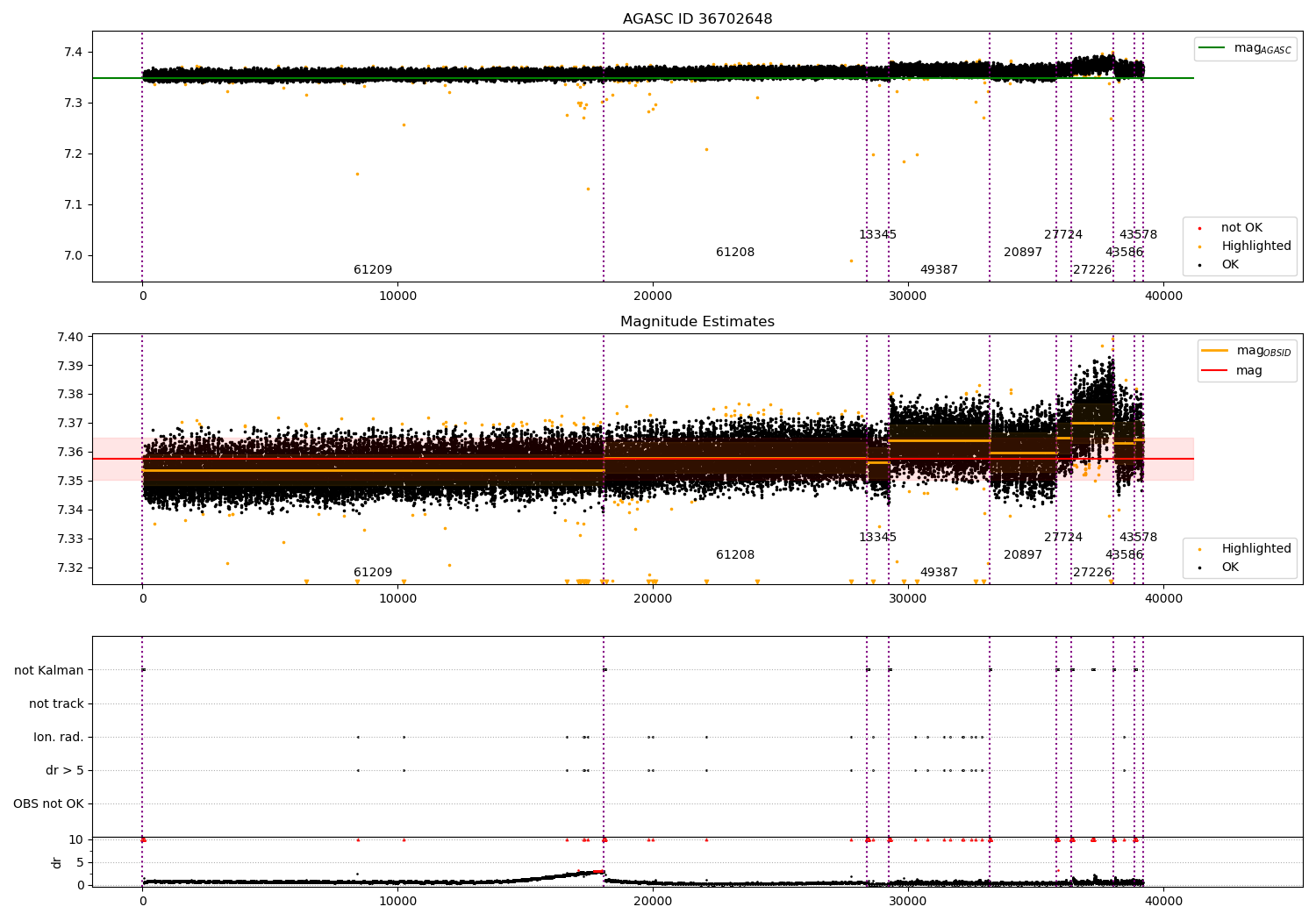Click the 10 tick on dr axis

76,839
